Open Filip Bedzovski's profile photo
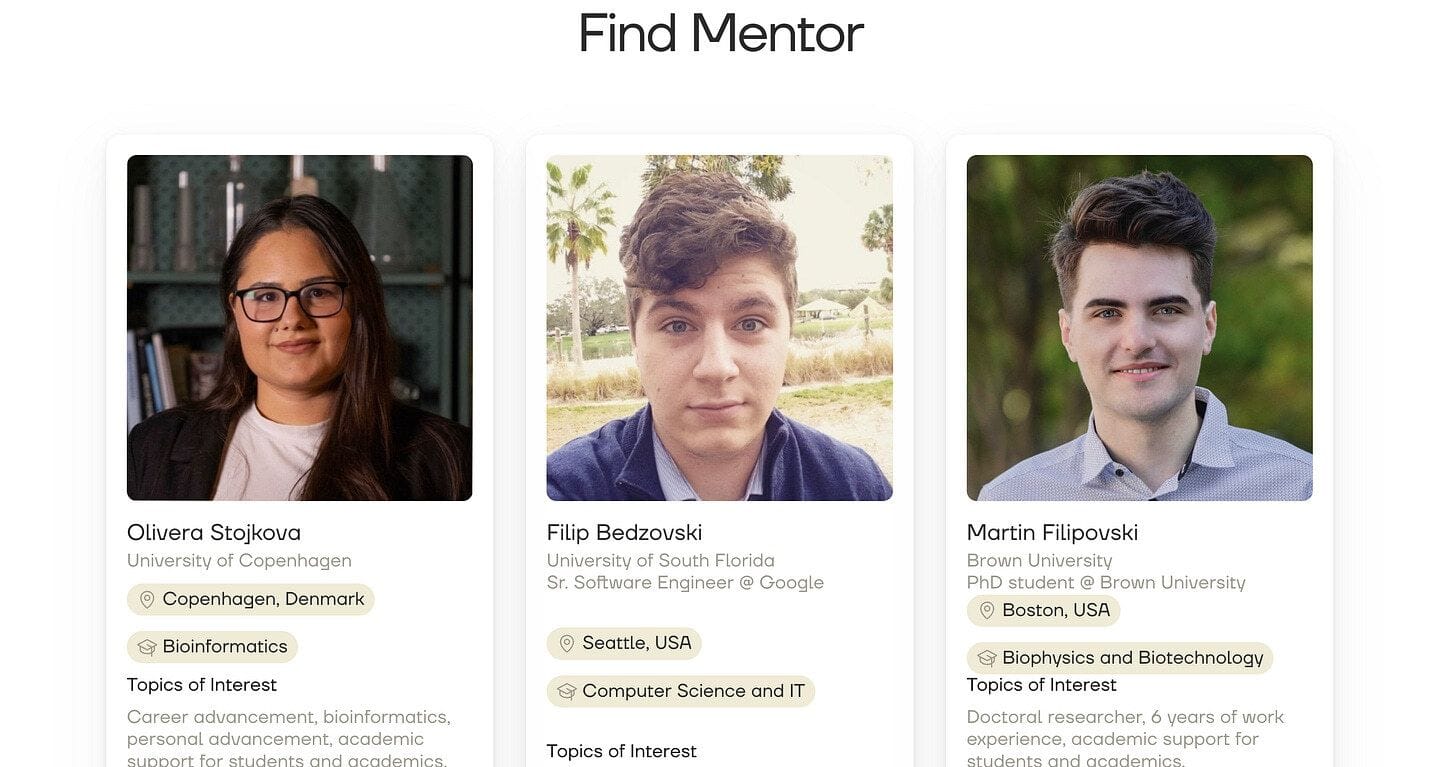Viewport: 1456px width, 767px height. click(x=719, y=327)
